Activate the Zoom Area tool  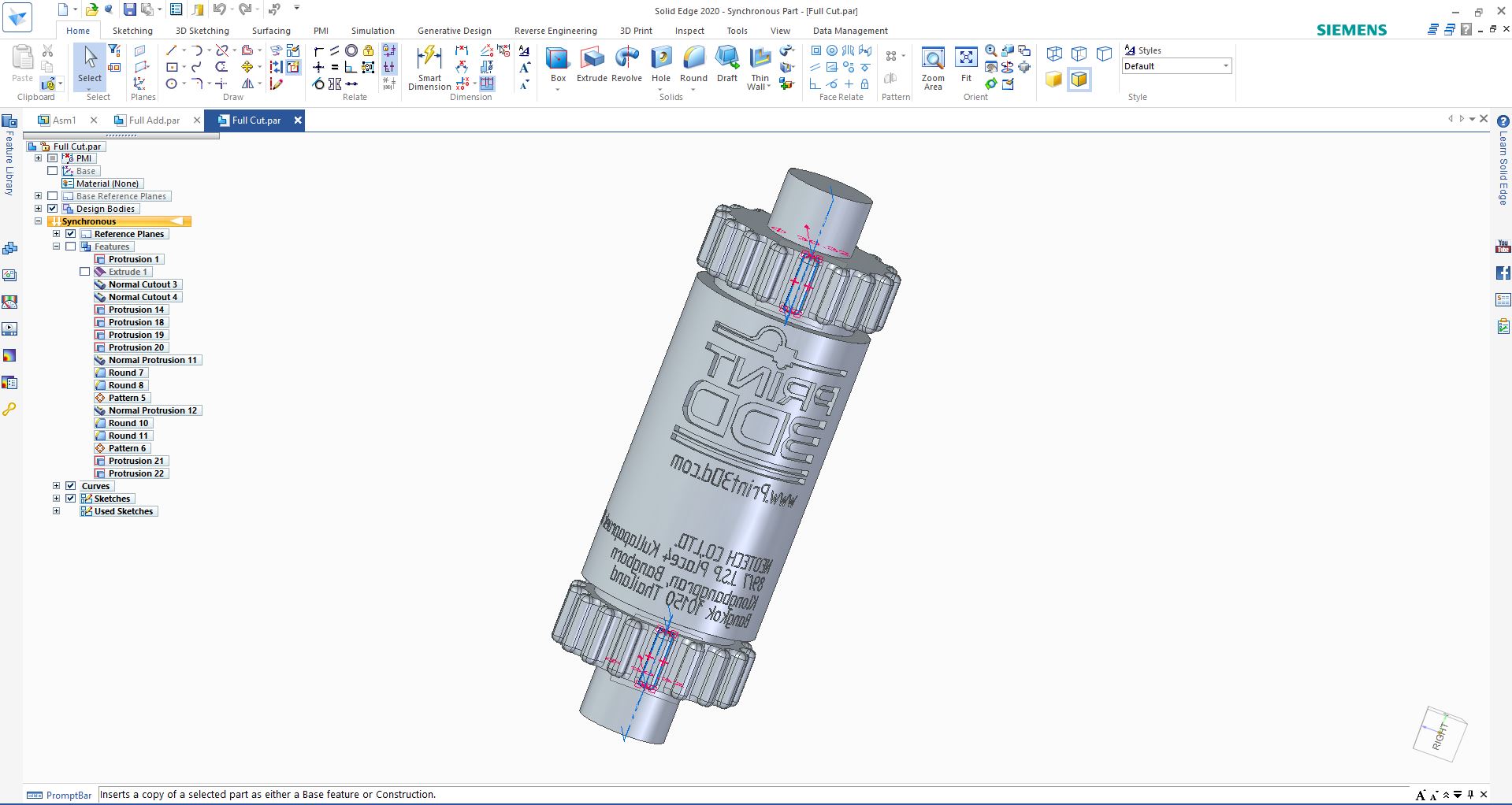(x=933, y=68)
